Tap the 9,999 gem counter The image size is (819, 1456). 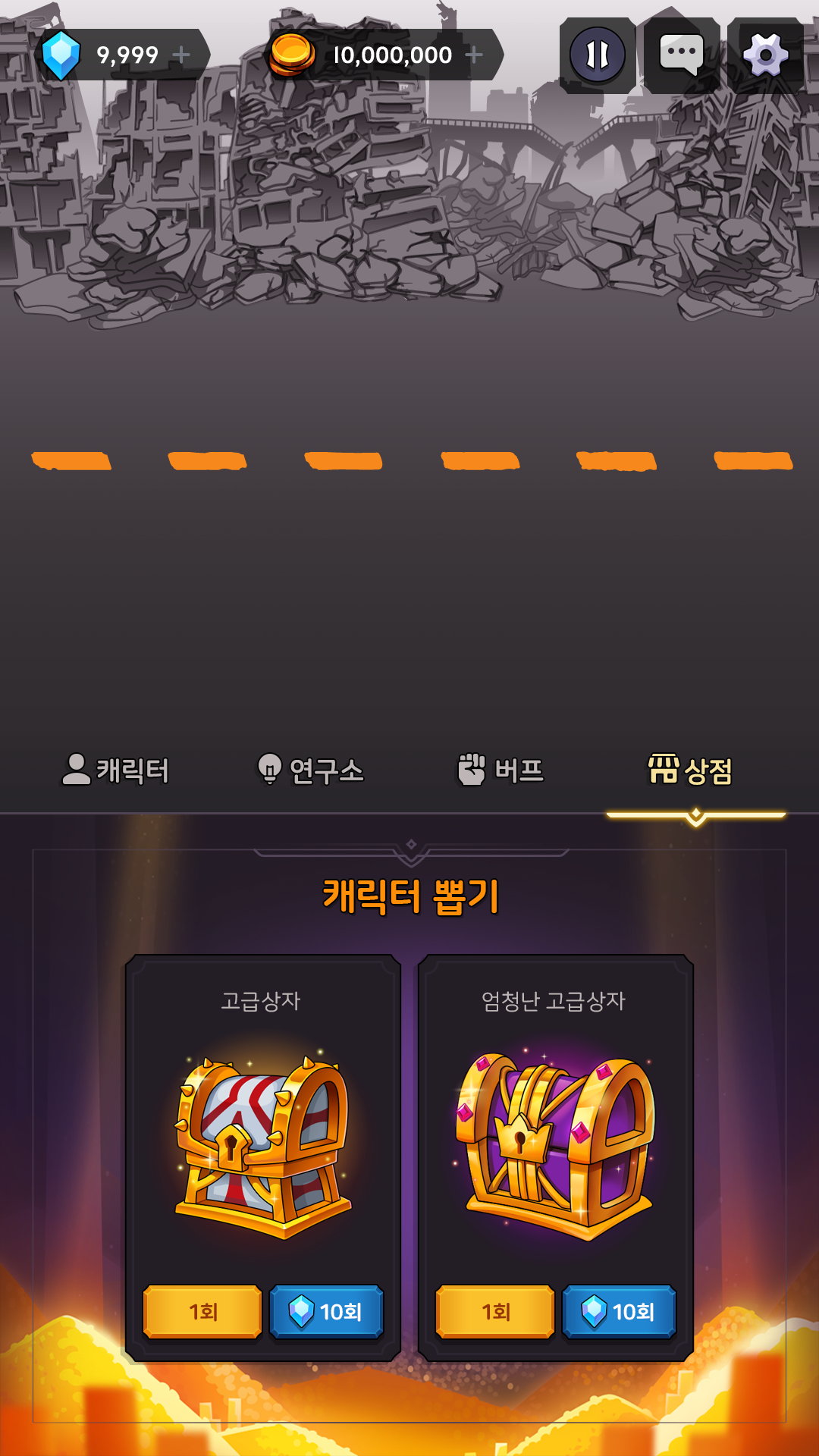point(127,55)
